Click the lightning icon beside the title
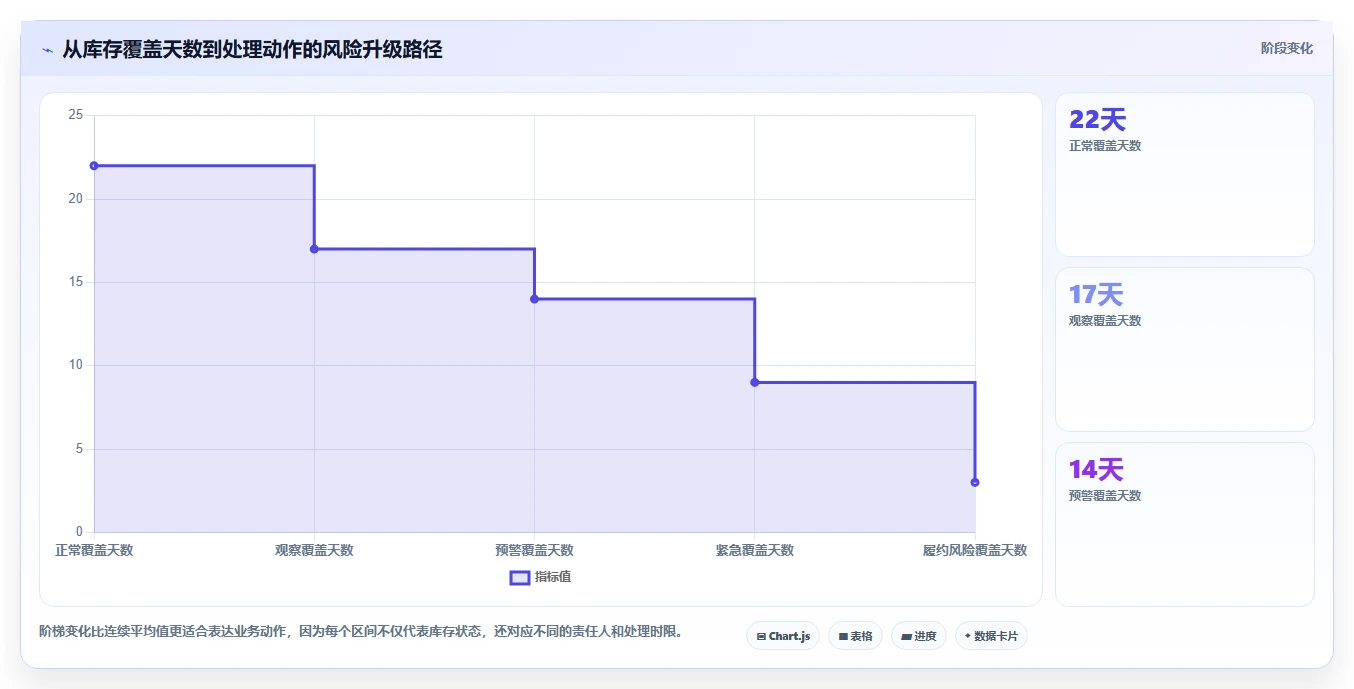Image resolution: width=1354 pixels, height=689 pixels. tap(47, 49)
